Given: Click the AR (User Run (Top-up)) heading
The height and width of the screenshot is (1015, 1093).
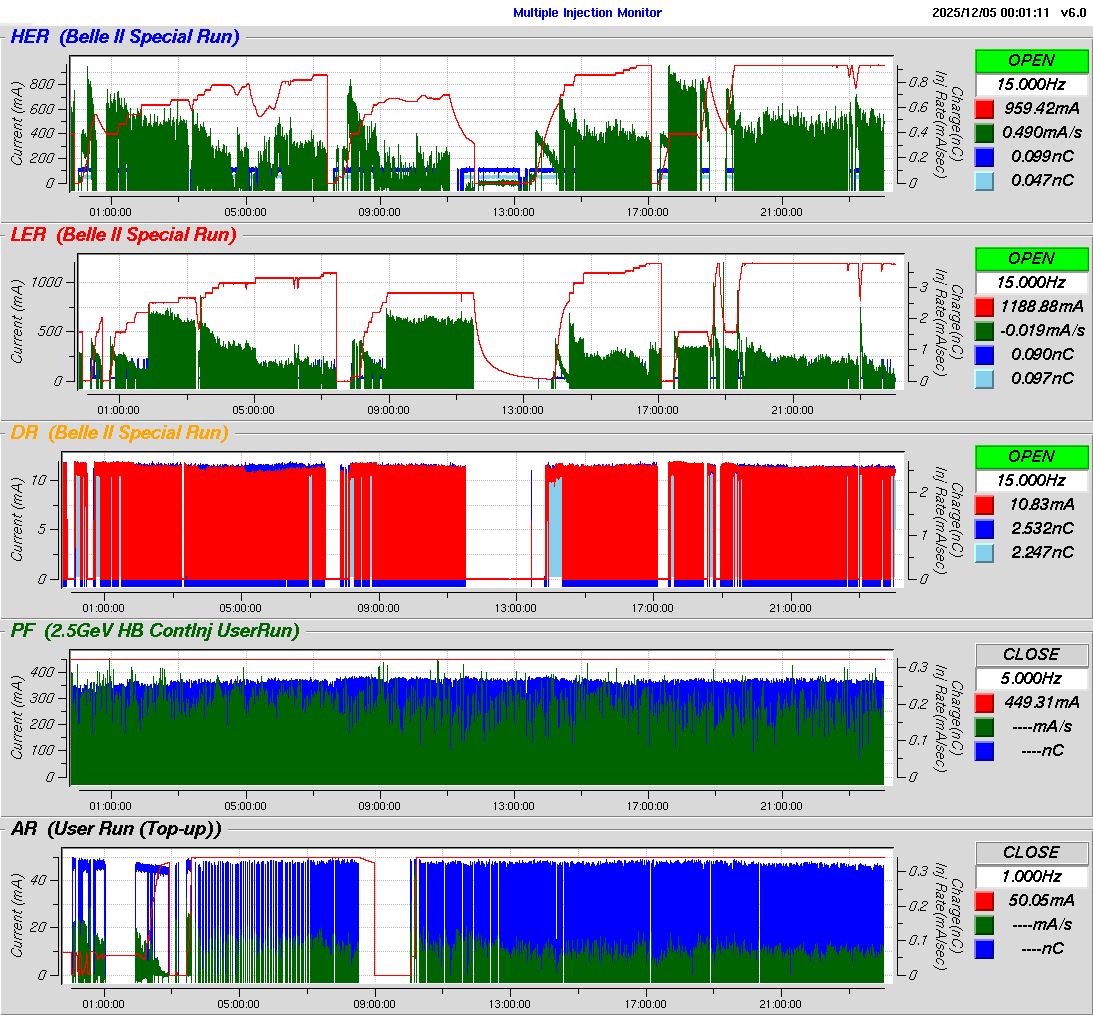Looking at the screenshot, I should point(115,828).
